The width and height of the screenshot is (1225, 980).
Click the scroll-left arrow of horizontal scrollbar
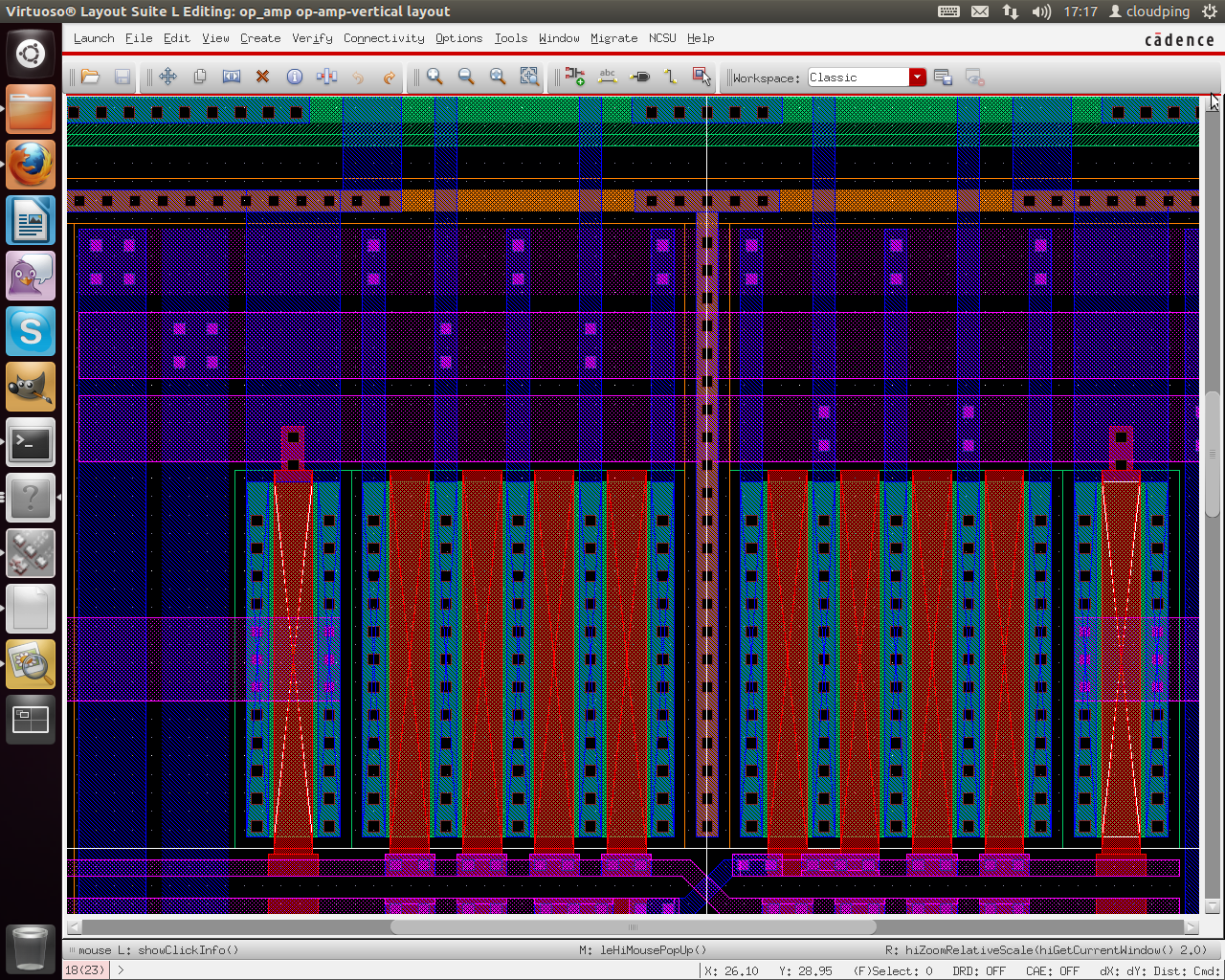pyautogui.click(x=75, y=926)
